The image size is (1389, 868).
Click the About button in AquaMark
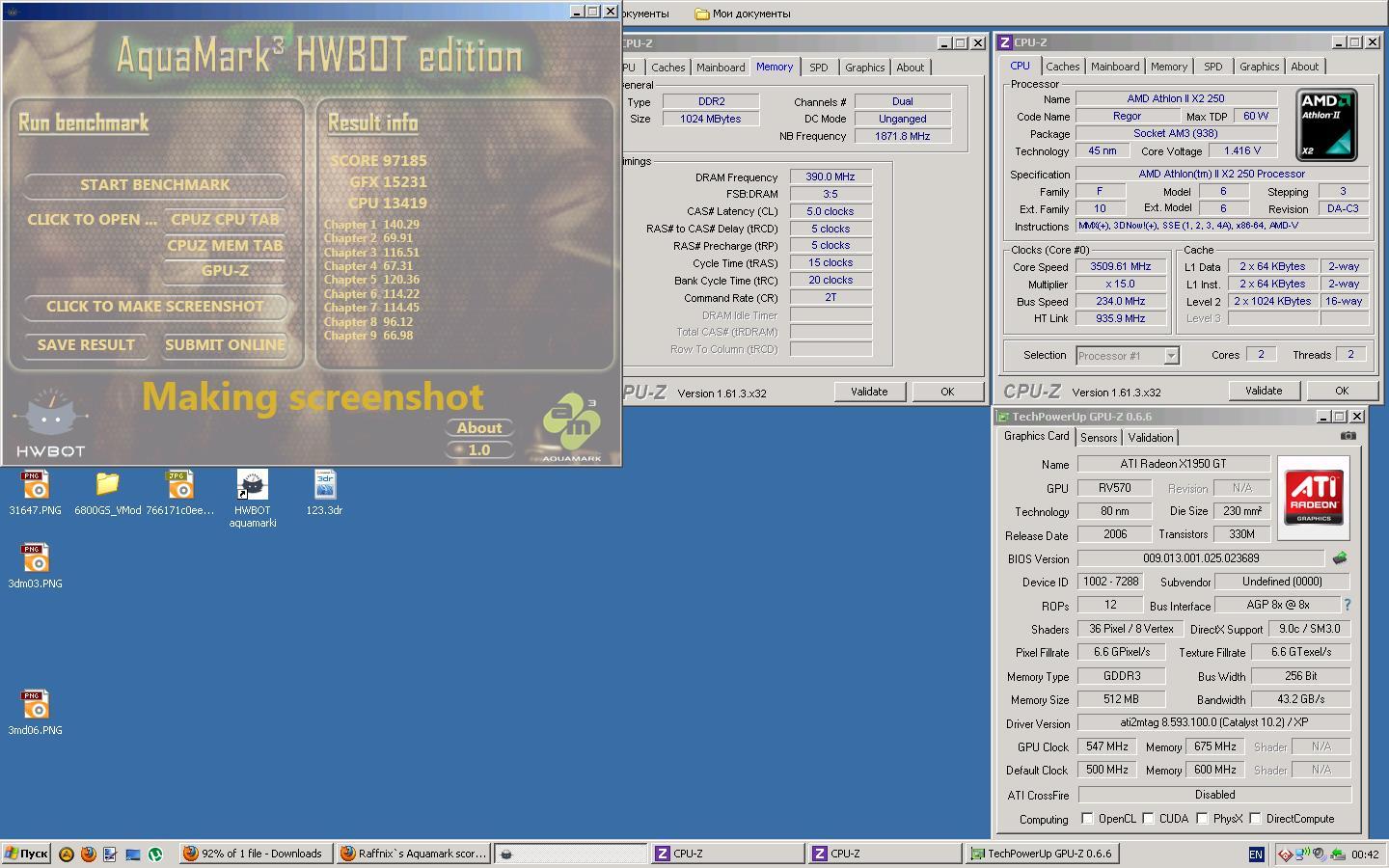coord(479,428)
